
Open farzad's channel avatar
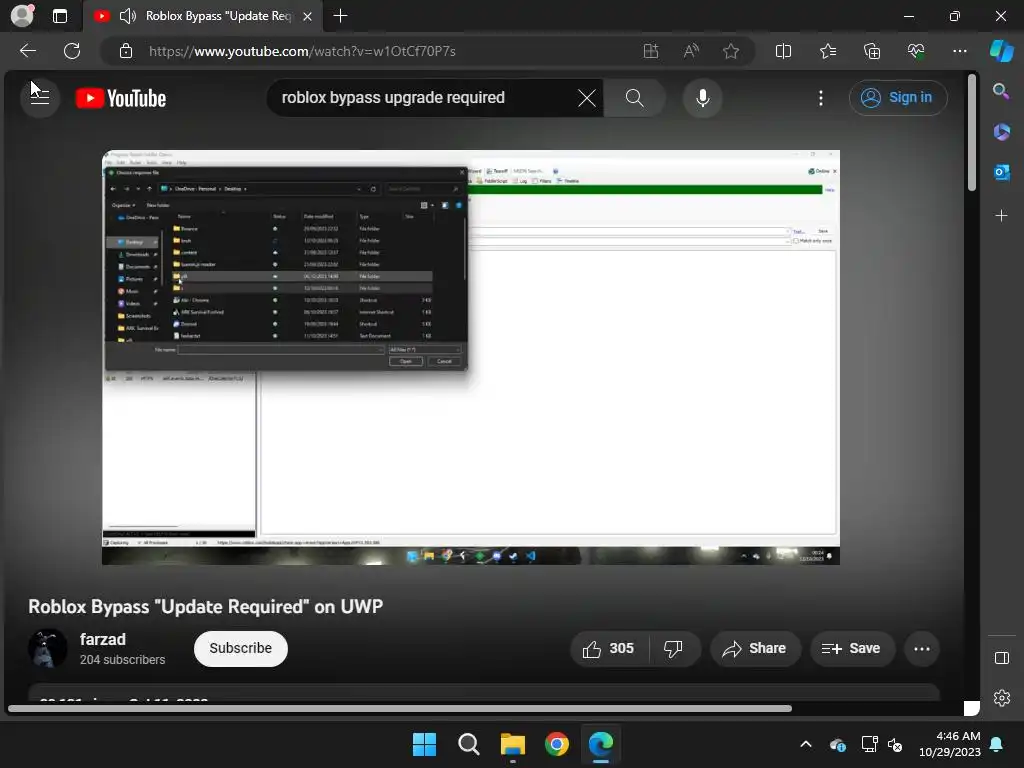[48, 648]
